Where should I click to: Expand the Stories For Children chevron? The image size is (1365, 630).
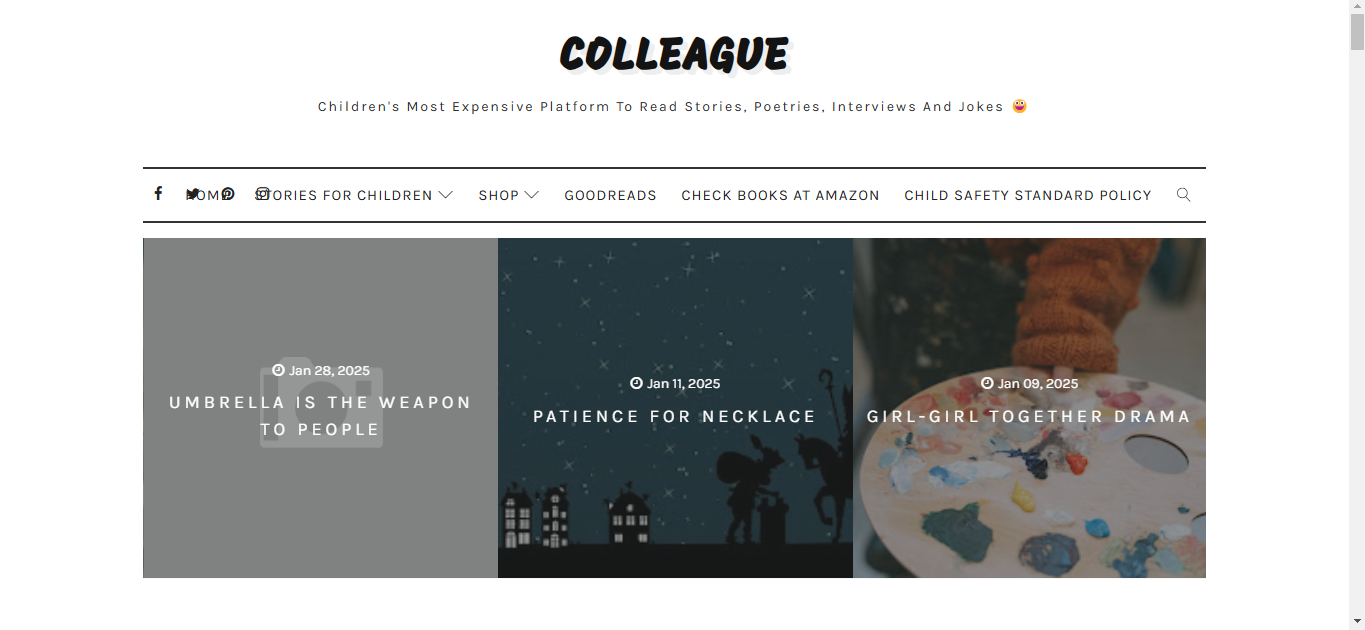click(446, 195)
